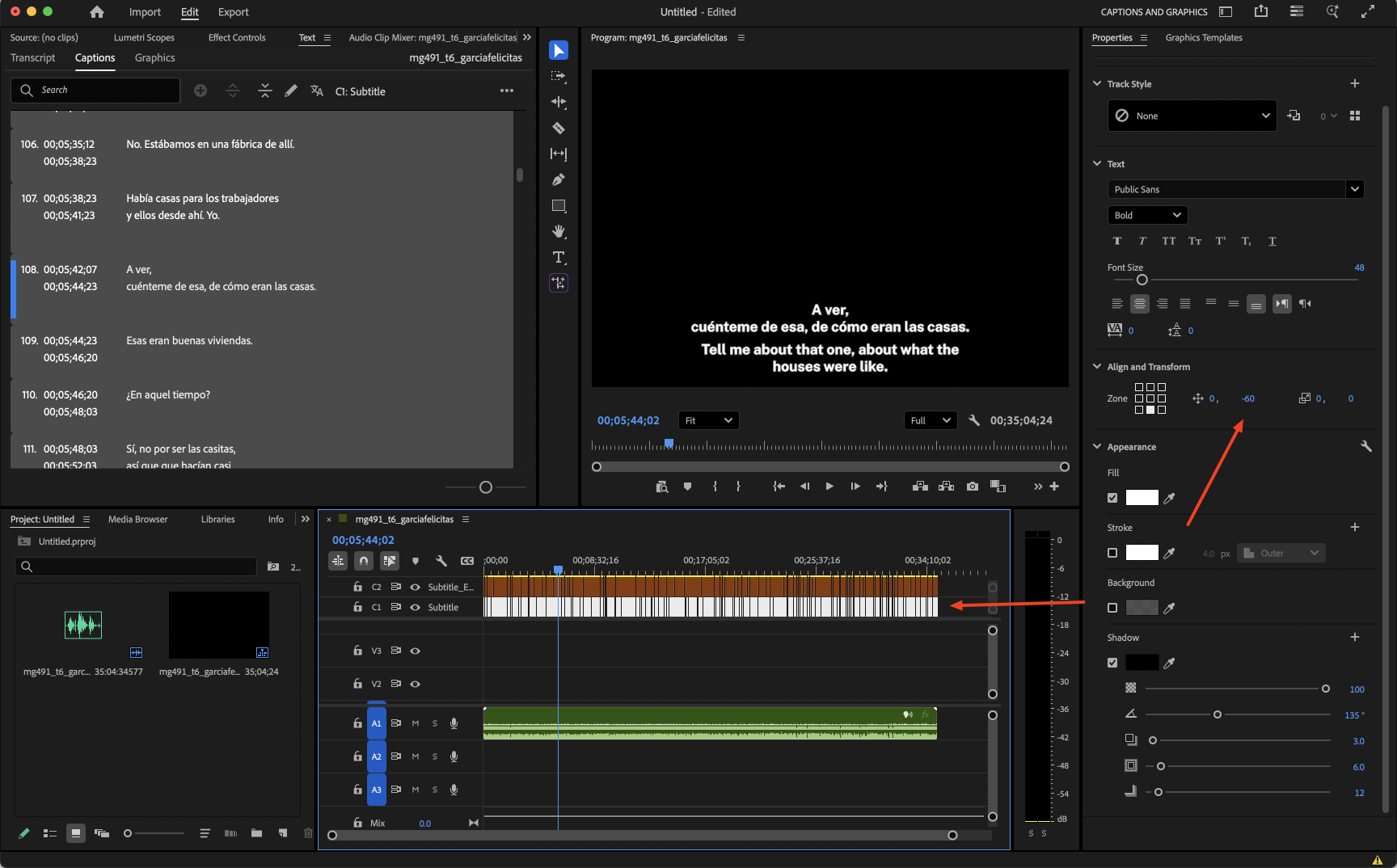
Task: Open the Track Style None dropdown
Action: 1192,116
